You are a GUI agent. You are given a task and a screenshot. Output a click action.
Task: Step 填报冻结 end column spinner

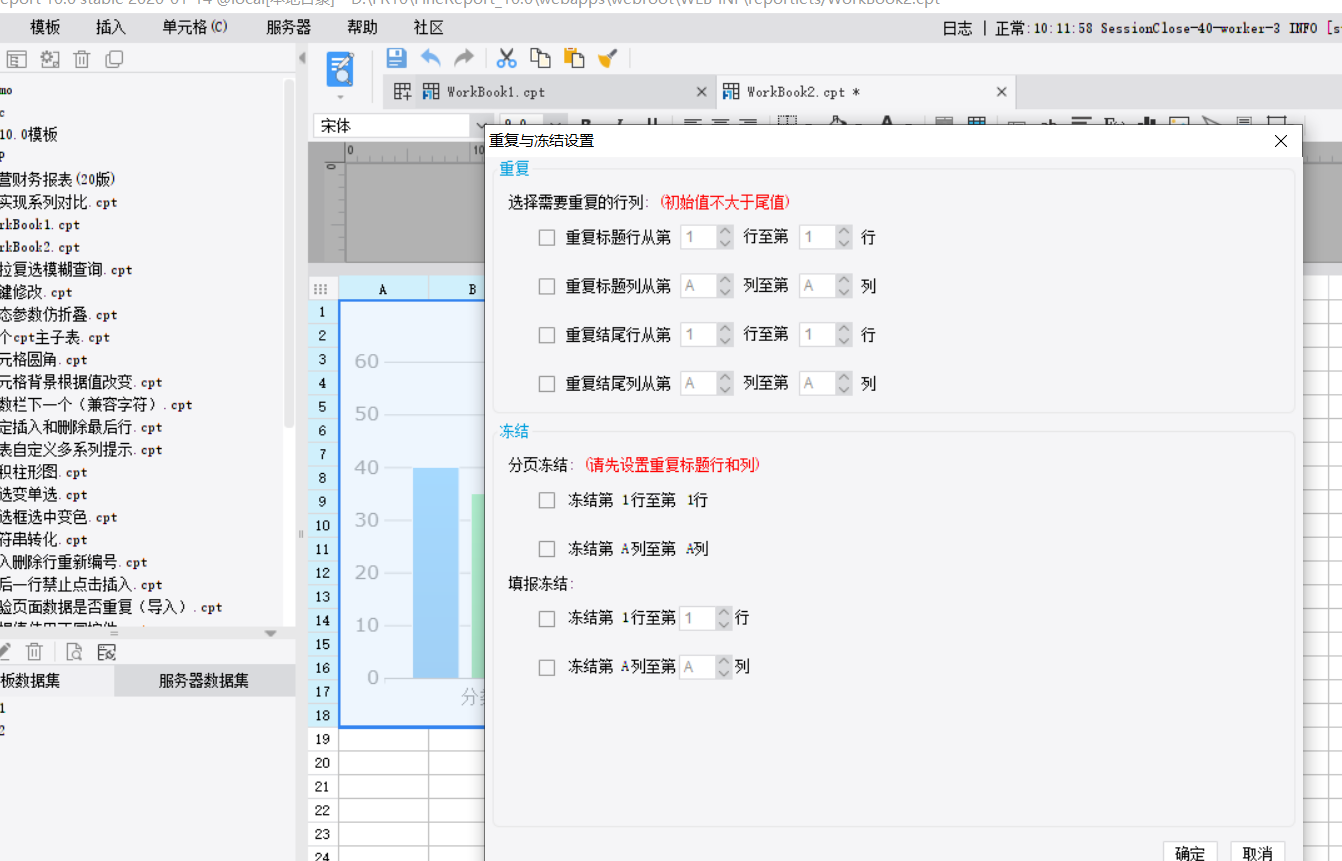click(724, 666)
